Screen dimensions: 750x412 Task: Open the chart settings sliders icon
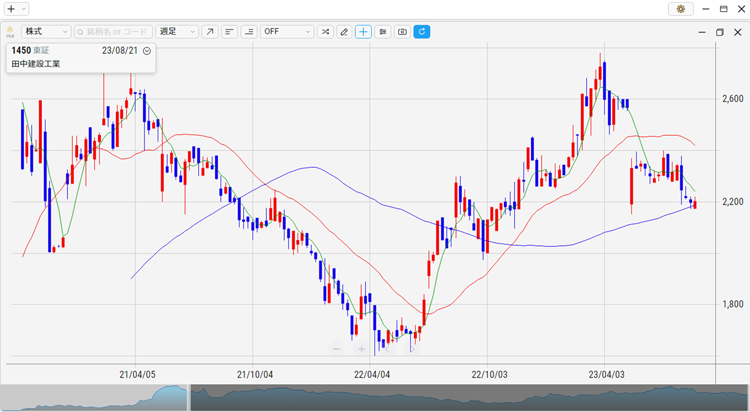coord(383,32)
